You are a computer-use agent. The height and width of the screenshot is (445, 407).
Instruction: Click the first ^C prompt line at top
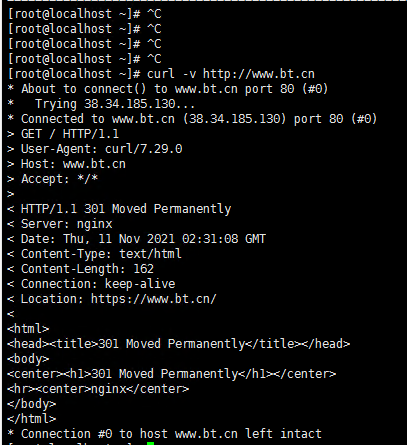[84, 14]
